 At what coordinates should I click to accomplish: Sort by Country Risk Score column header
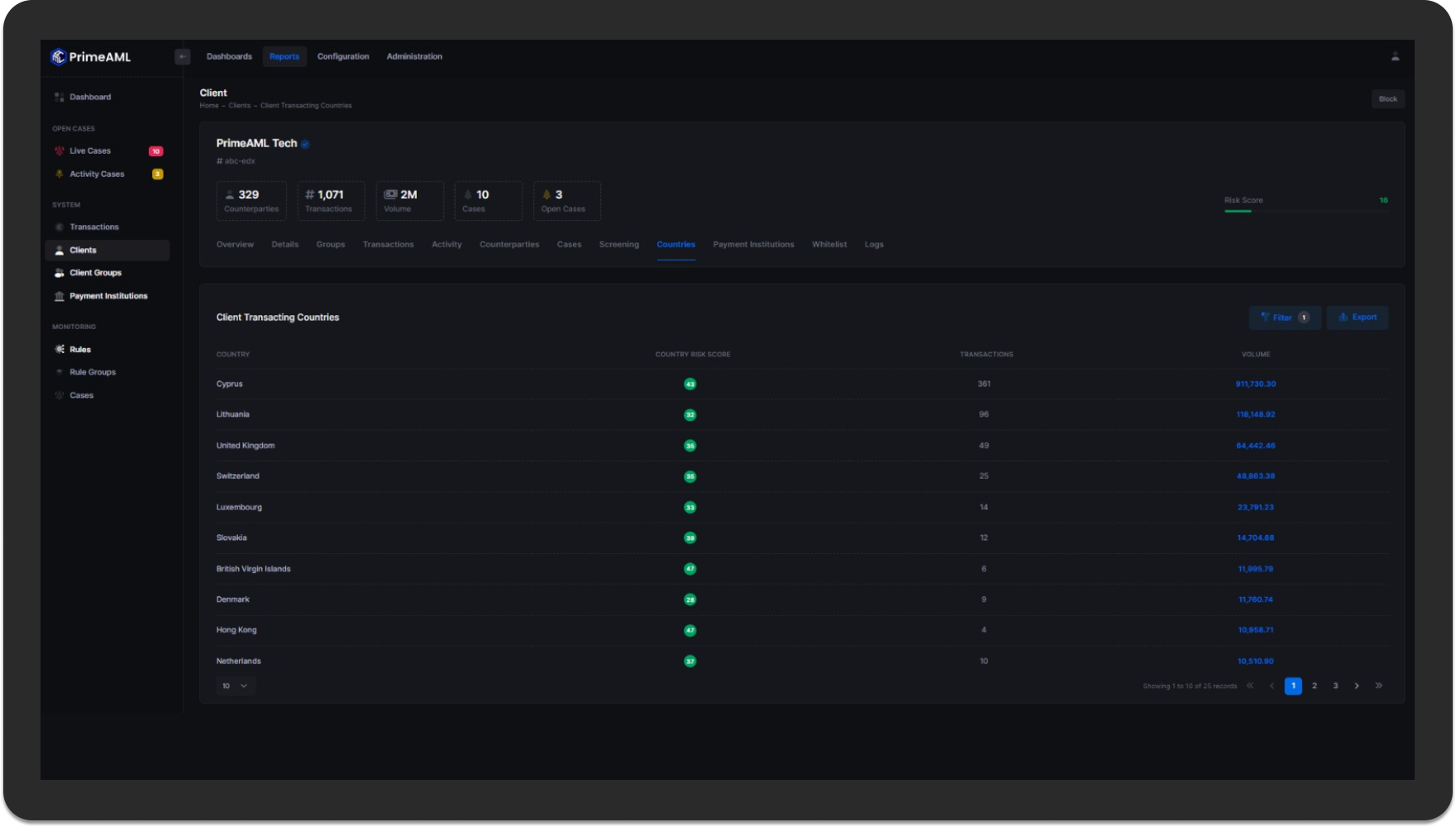[693, 355]
